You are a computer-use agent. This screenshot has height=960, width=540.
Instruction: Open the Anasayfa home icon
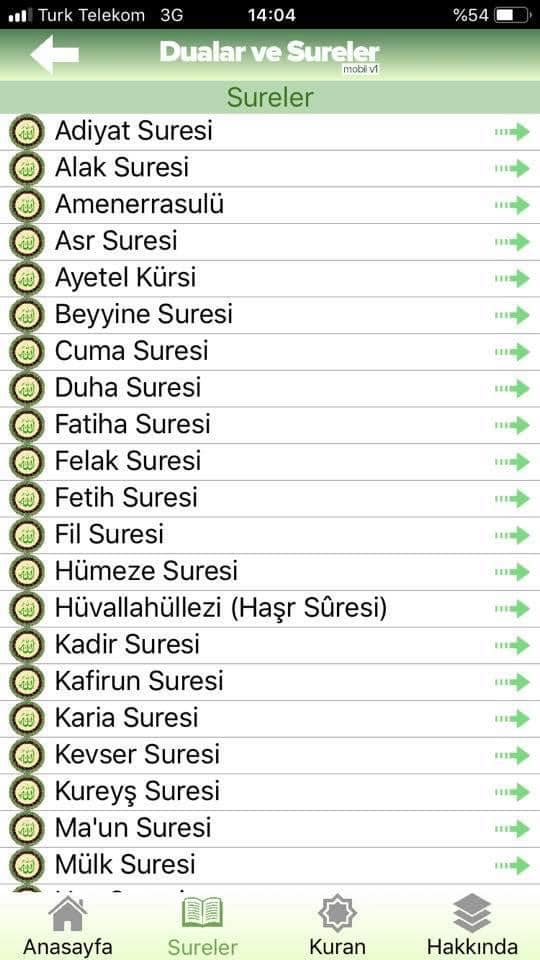pos(67,915)
